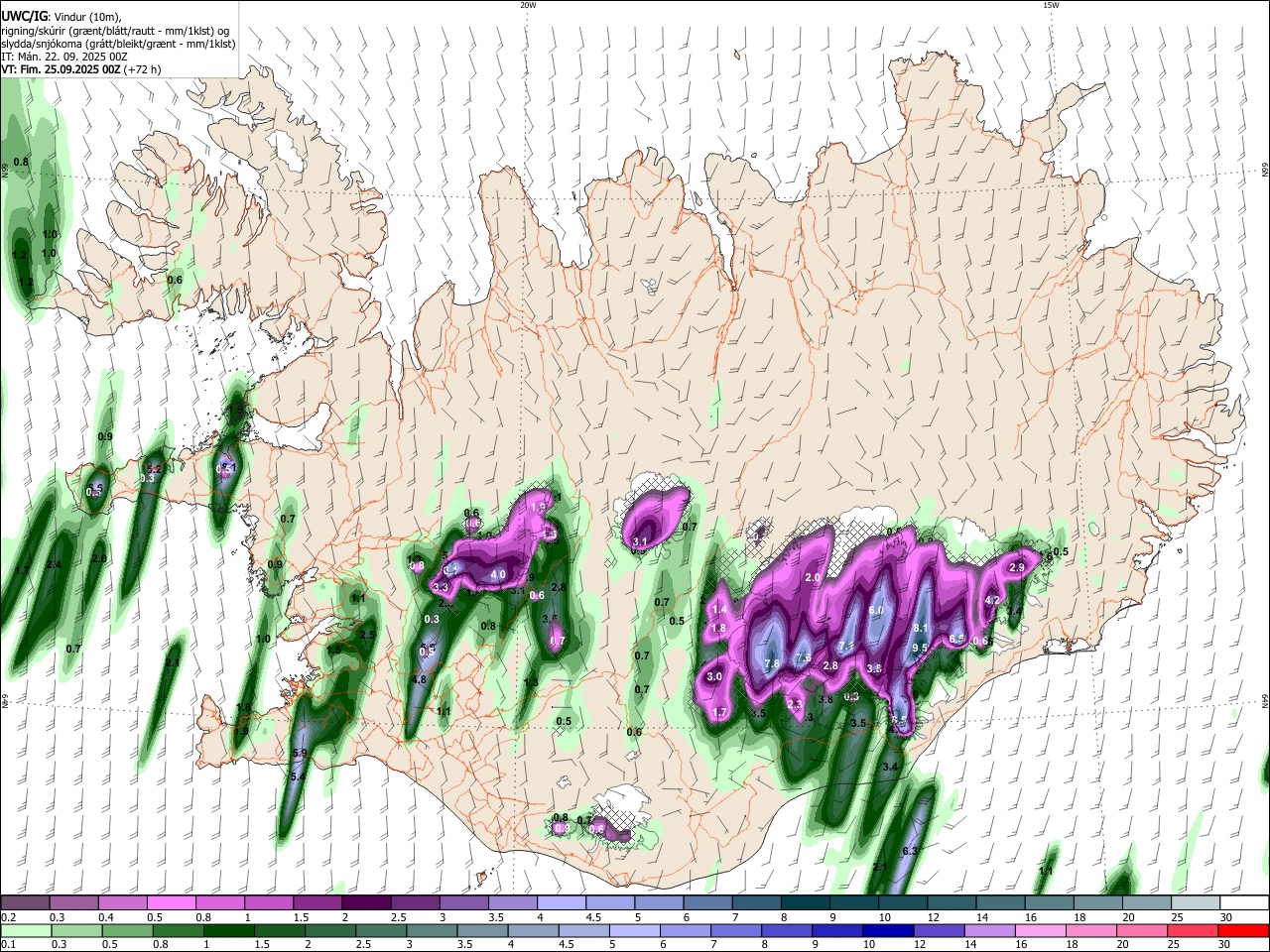The image size is (1270, 952).
Task: Click the 'slydda/snjókoma (grátt/bleikt/grænt' legend description line
Action: pos(118,44)
